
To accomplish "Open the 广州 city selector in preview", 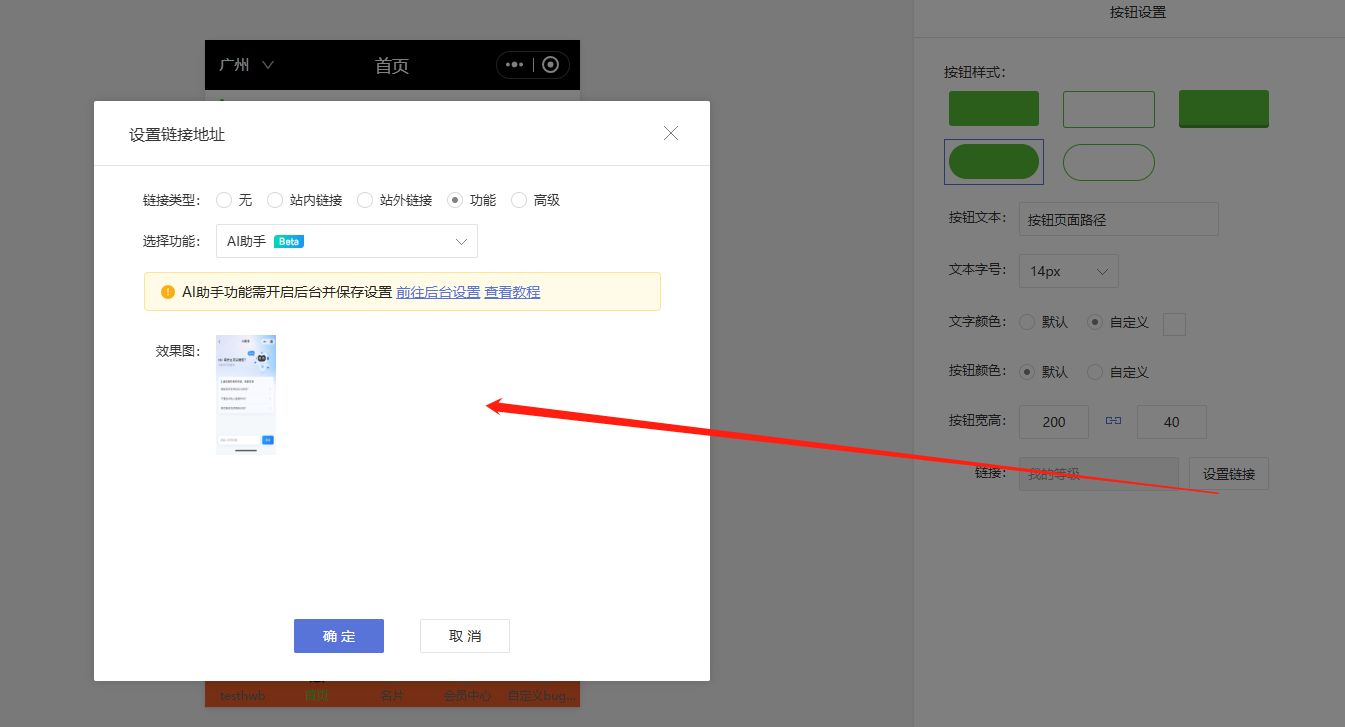I will click(246, 65).
